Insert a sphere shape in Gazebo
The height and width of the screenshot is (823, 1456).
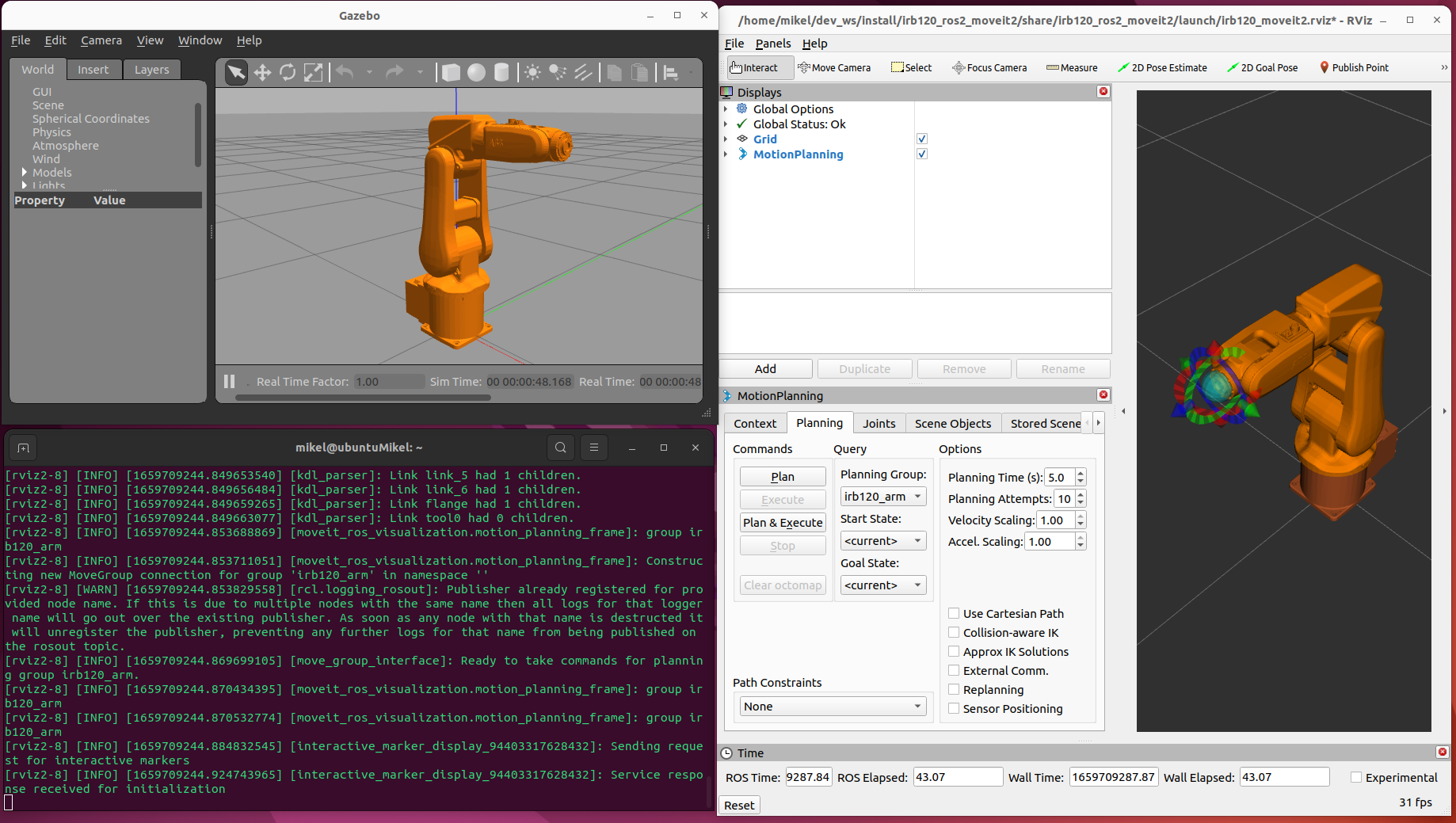point(476,73)
